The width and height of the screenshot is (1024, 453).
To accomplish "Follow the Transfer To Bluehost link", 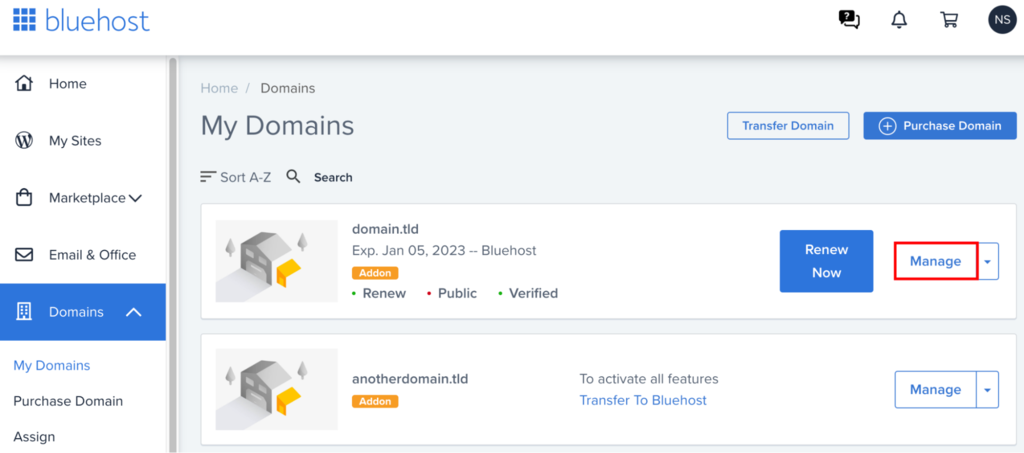I will coord(643,400).
